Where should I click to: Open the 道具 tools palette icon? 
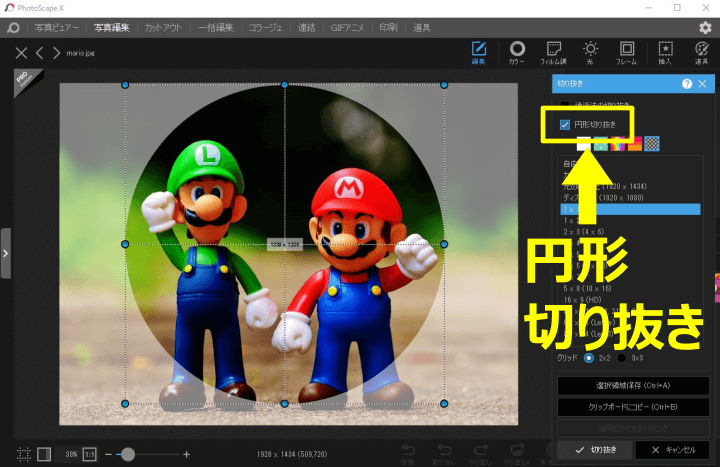pos(701,52)
